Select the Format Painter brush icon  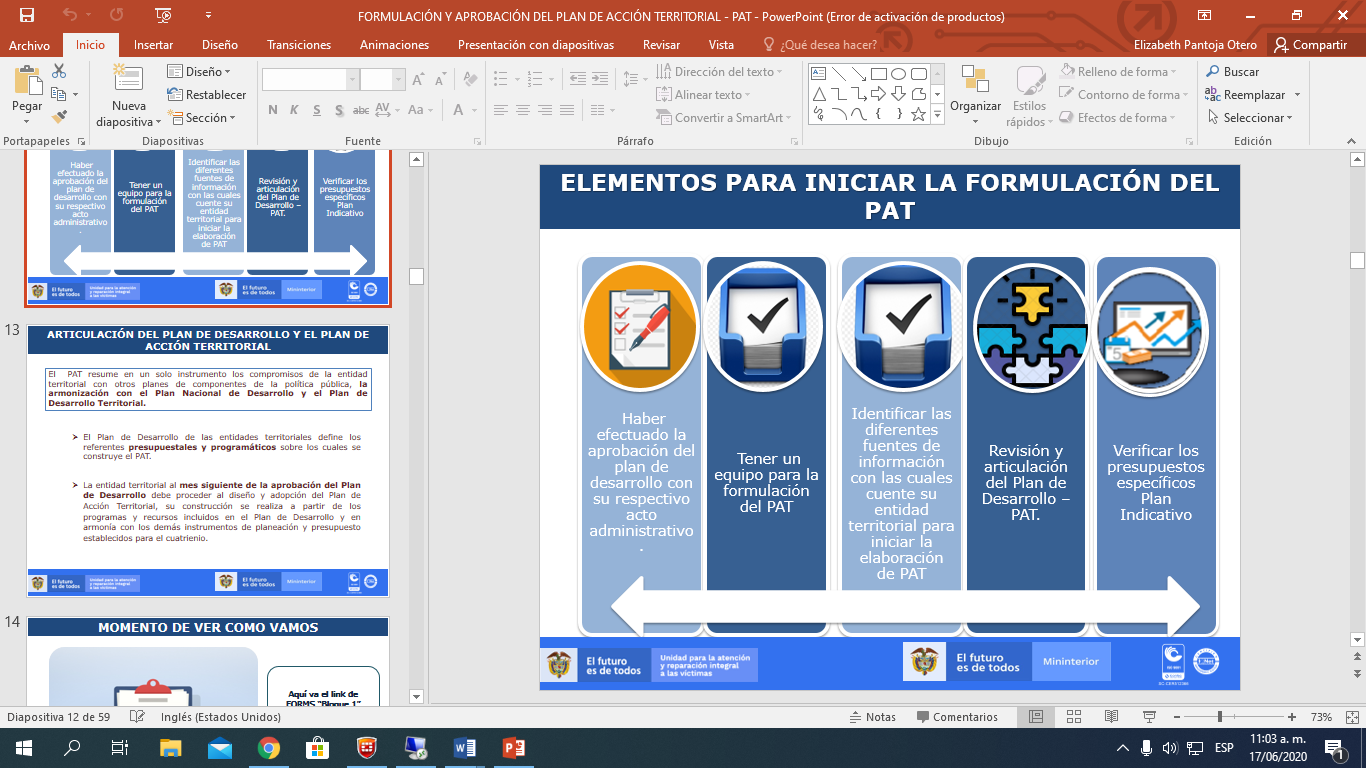[59, 117]
